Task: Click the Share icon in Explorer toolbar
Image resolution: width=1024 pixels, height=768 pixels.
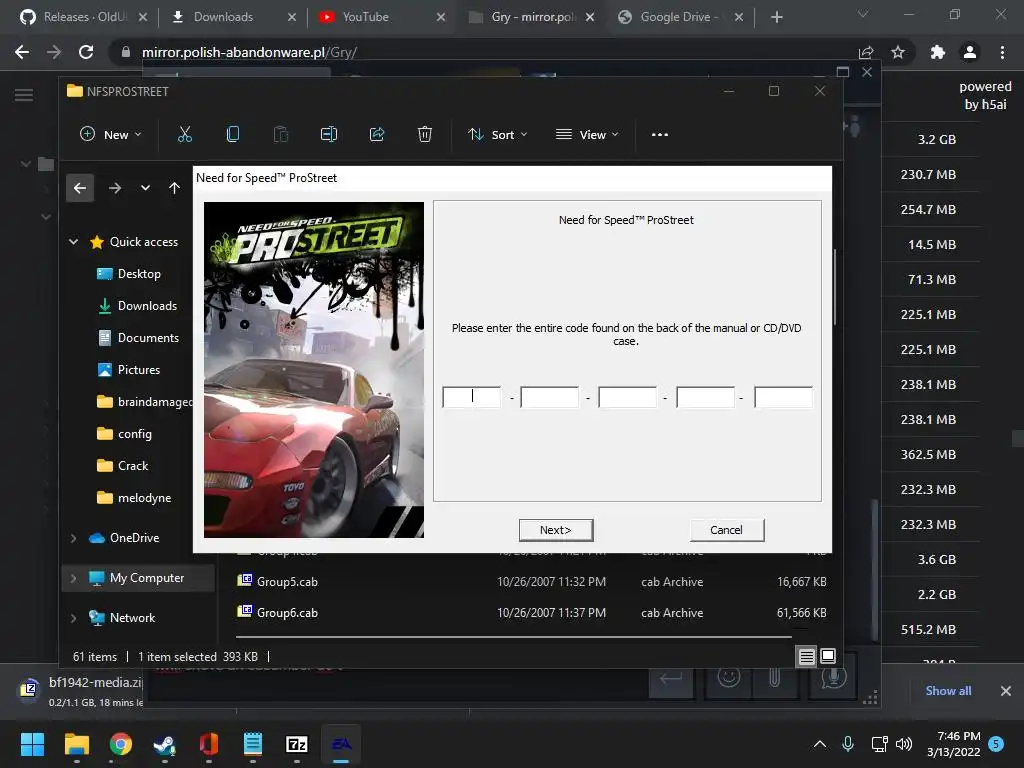Action: tap(377, 135)
